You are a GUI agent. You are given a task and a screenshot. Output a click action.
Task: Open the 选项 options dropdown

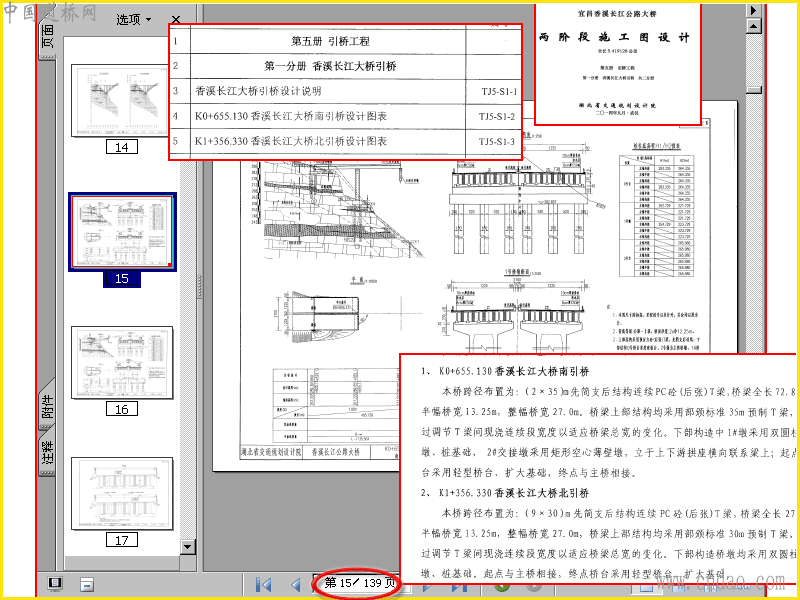click(x=134, y=19)
